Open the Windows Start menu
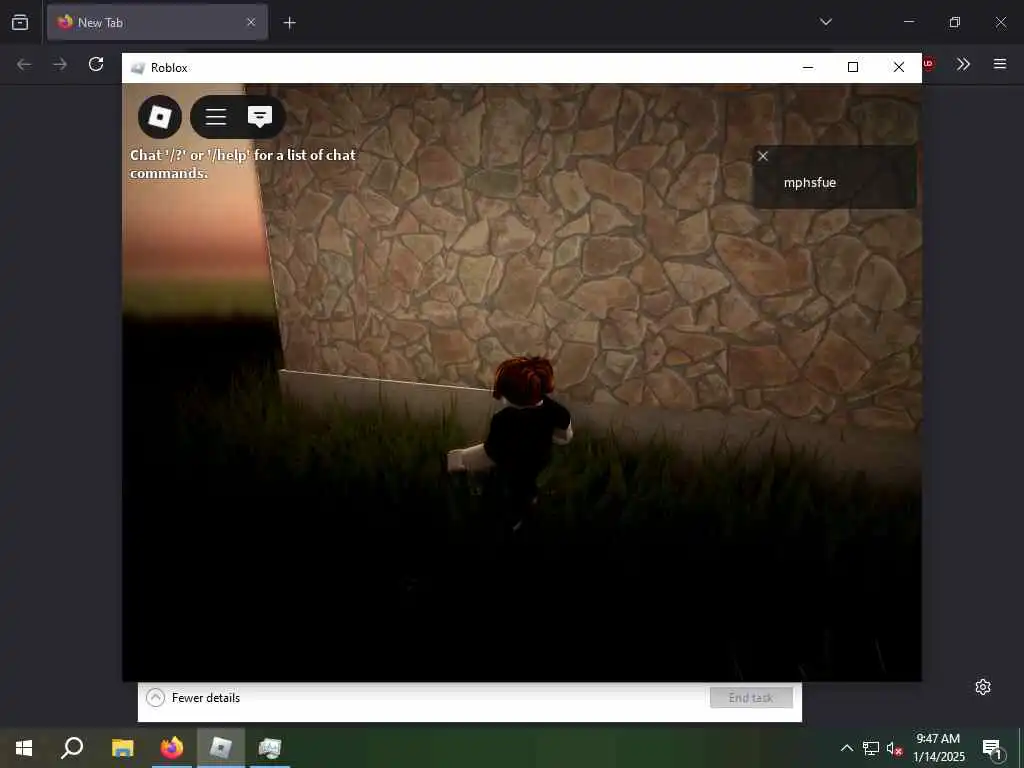 pos(24,748)
